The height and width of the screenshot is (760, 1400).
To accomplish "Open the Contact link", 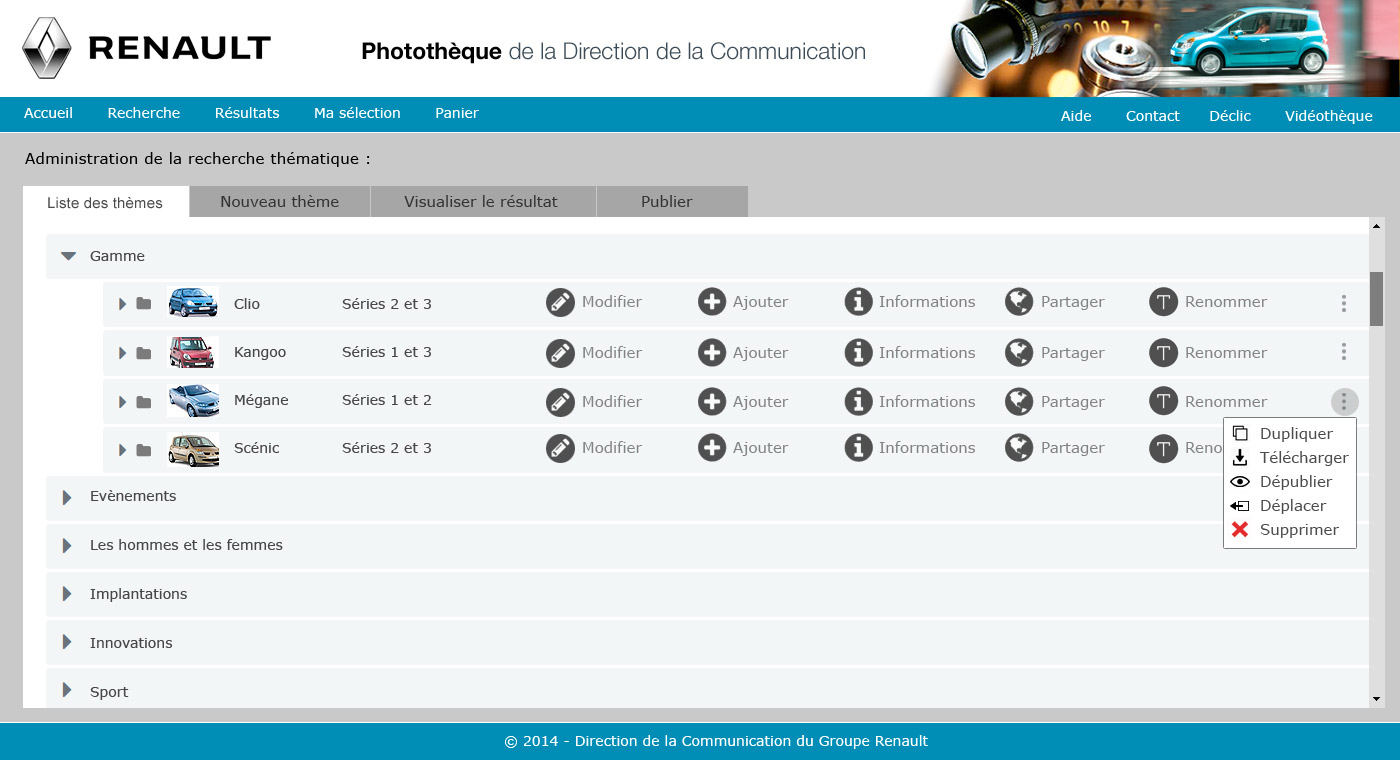I will [x=1153, y=116].
